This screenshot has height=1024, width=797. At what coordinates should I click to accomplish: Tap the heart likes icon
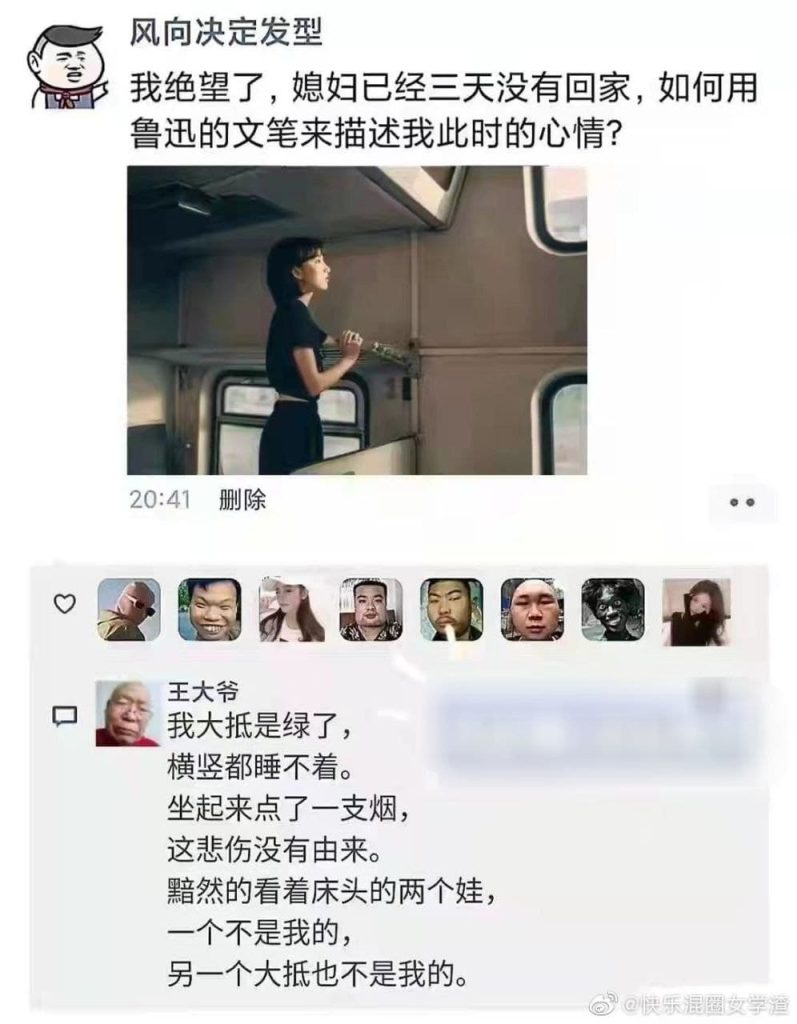point(64,603)
